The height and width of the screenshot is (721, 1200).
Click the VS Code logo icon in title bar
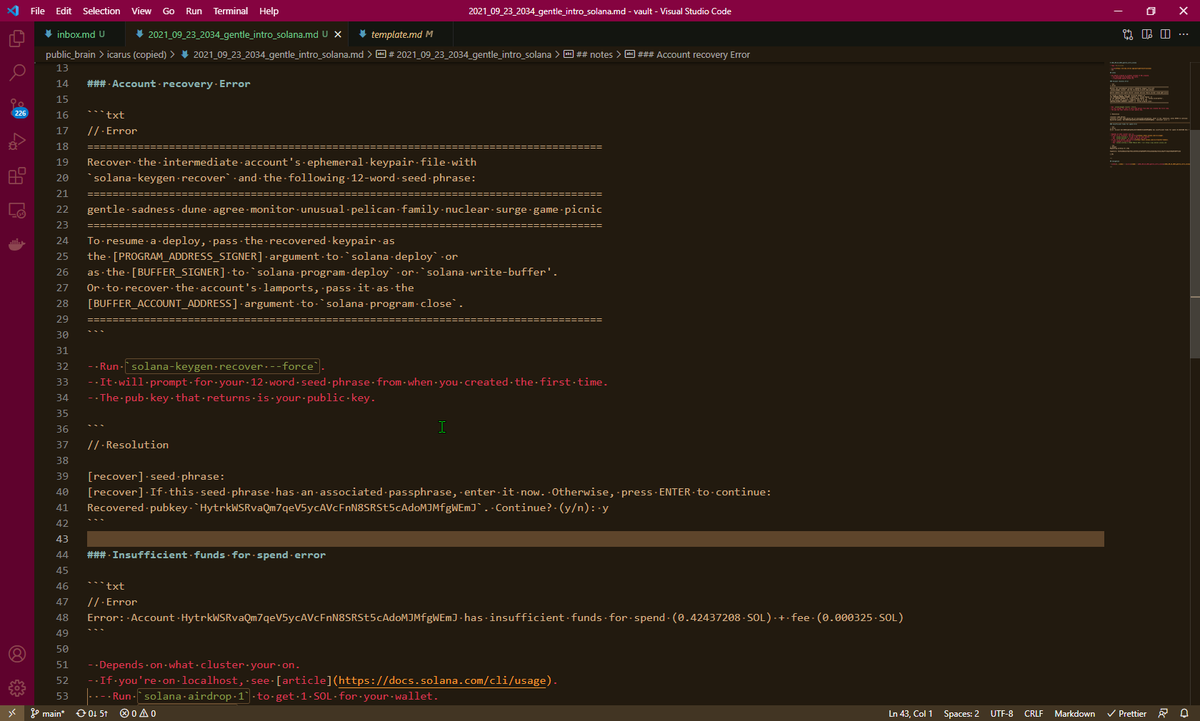13,10
